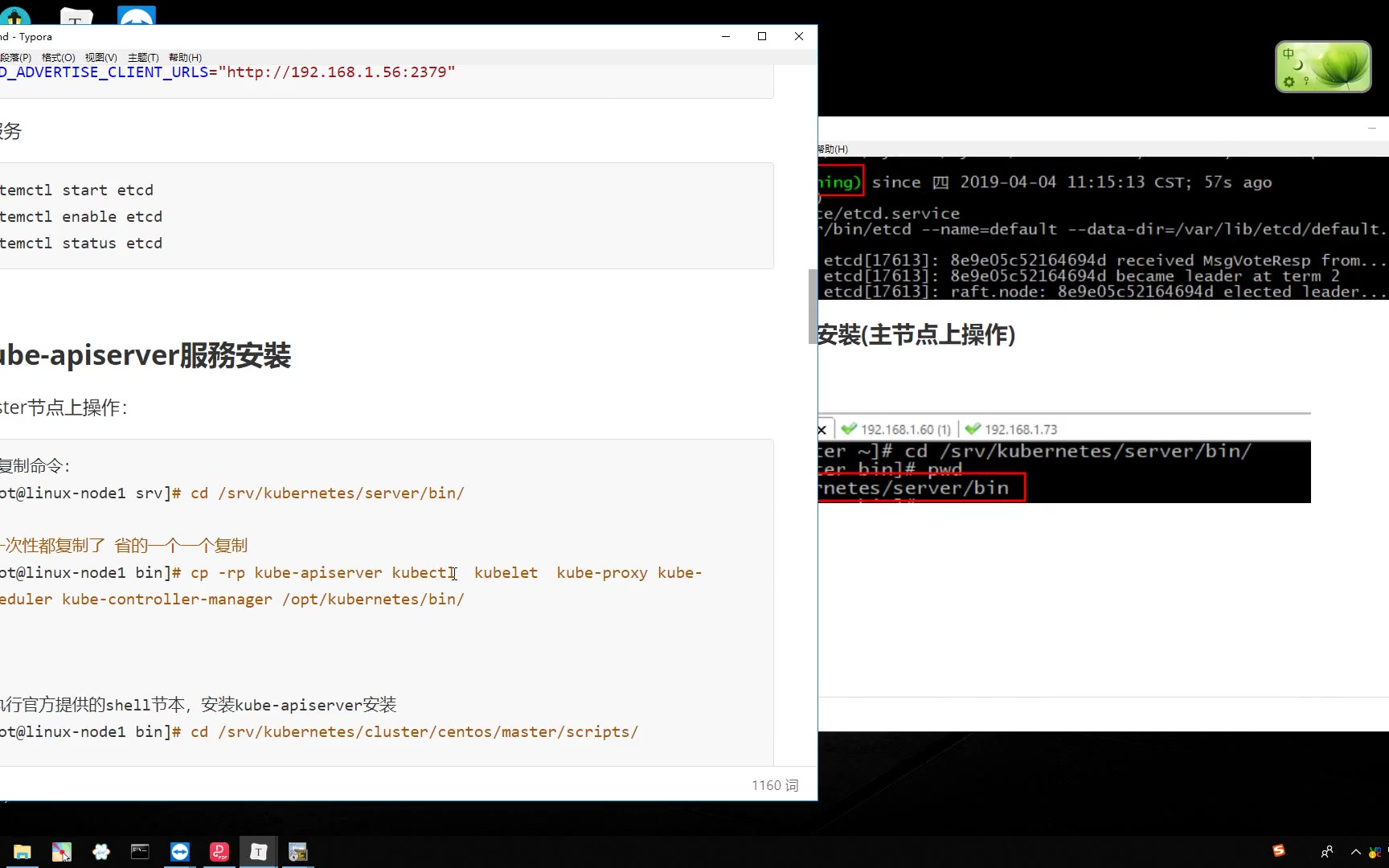Click the VNC icon in the system tray

[1375, 852]
